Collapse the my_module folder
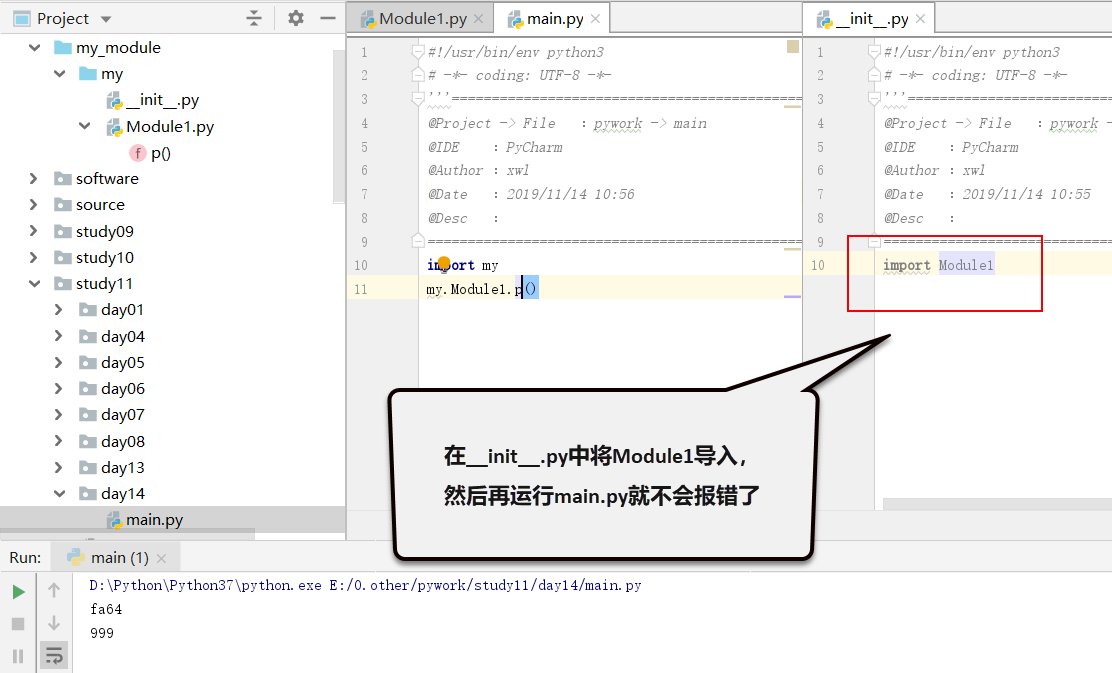The width and height of the screenshot is (1112, 673). coord(36,46)
